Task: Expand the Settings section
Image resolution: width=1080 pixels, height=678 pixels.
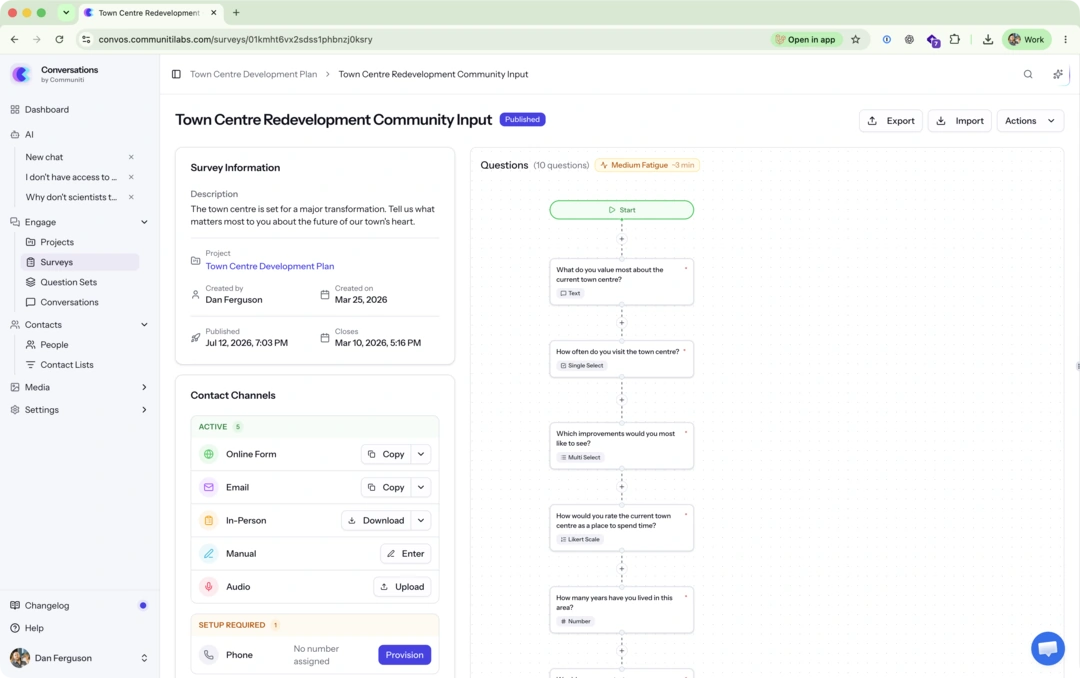Action: point(144,409)
